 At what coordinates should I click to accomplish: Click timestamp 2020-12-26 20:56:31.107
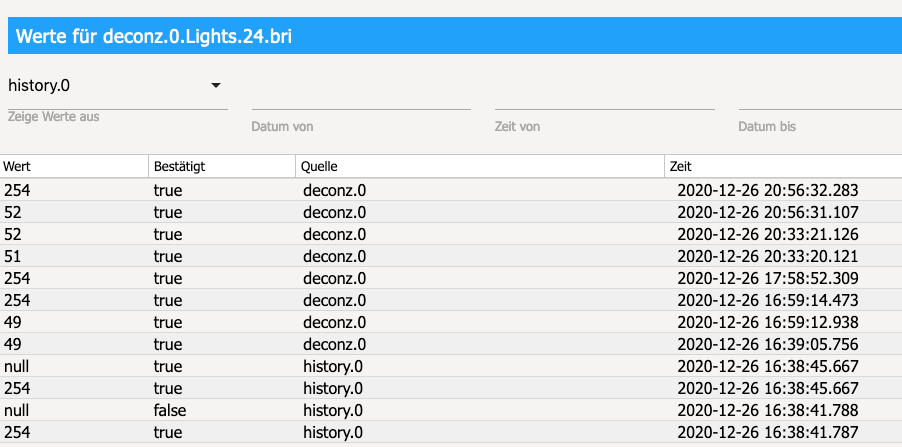(x=768, y=212)
